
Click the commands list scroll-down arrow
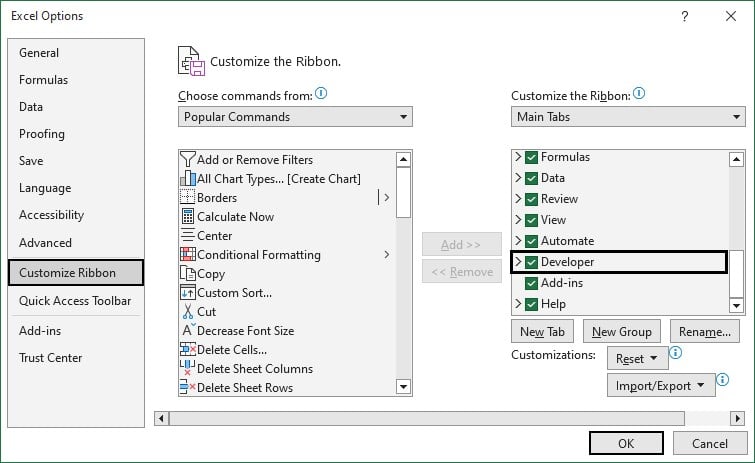pos(403,386)
